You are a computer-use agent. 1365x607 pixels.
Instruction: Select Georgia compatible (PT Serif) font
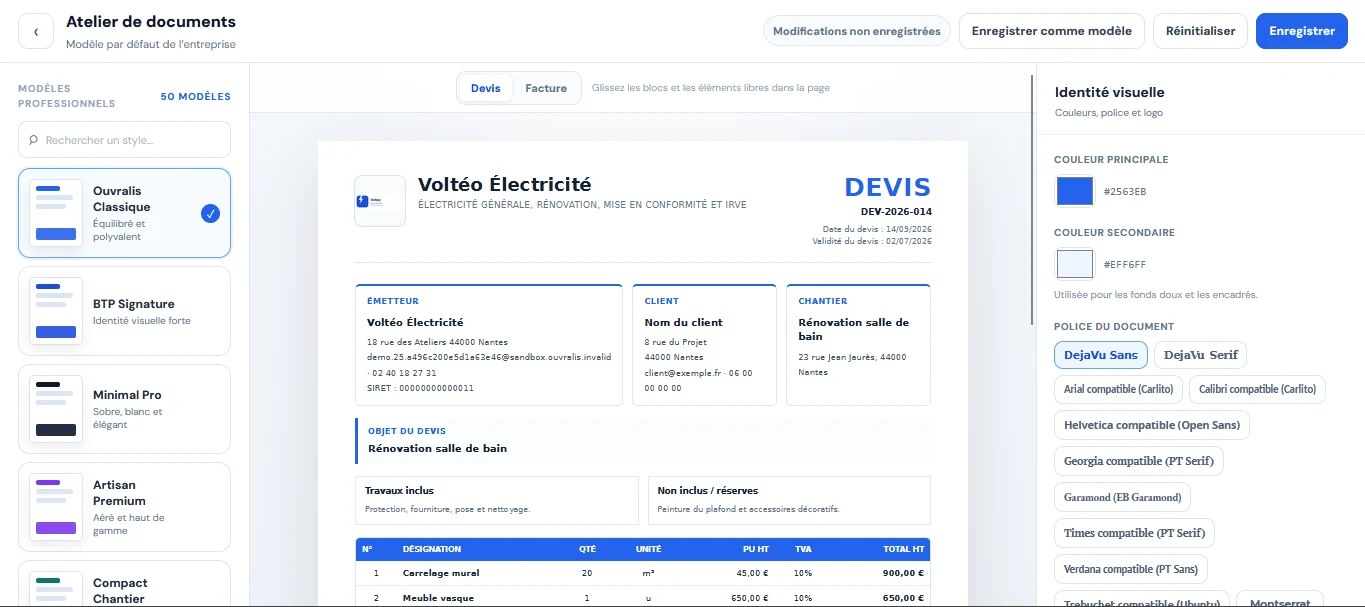[1140, 461]
